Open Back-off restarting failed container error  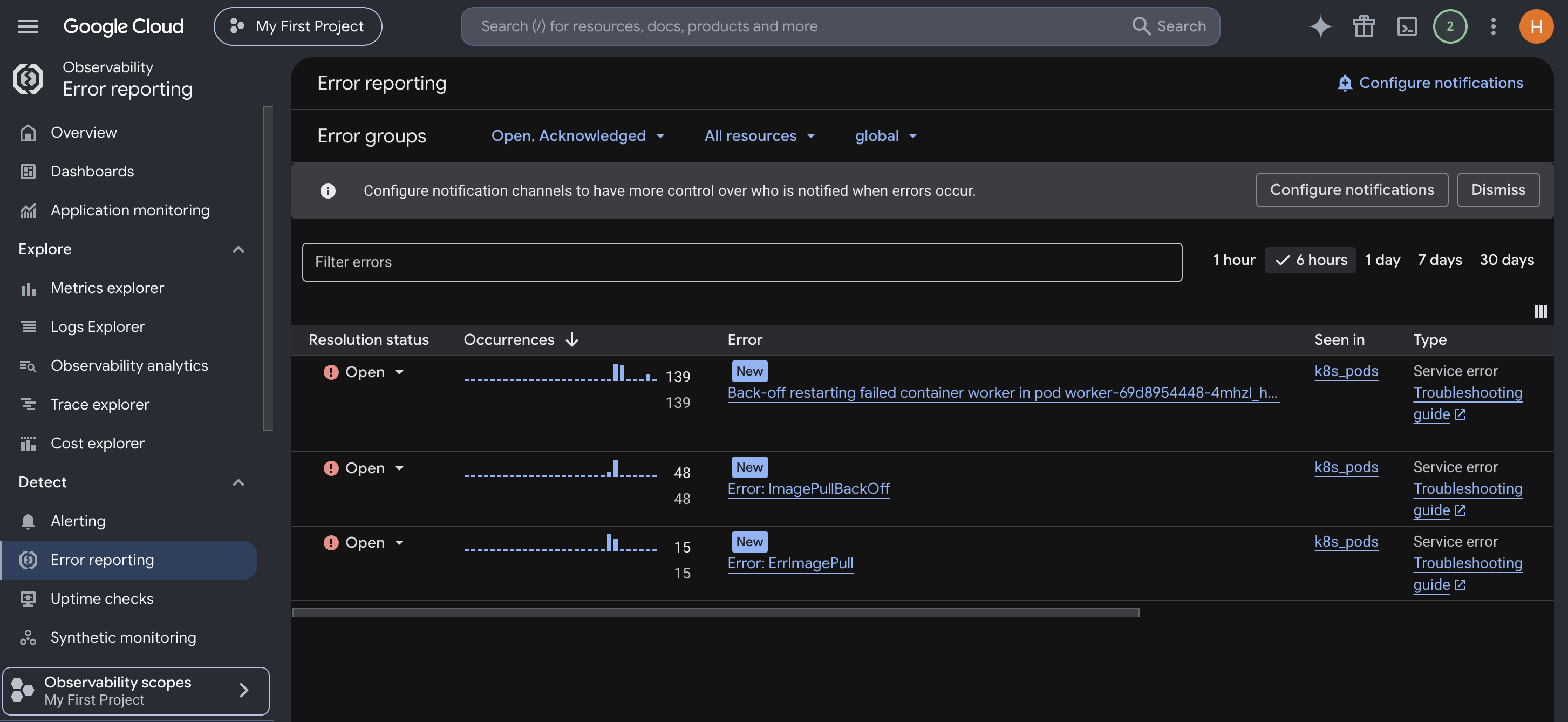coord(1003,393)
